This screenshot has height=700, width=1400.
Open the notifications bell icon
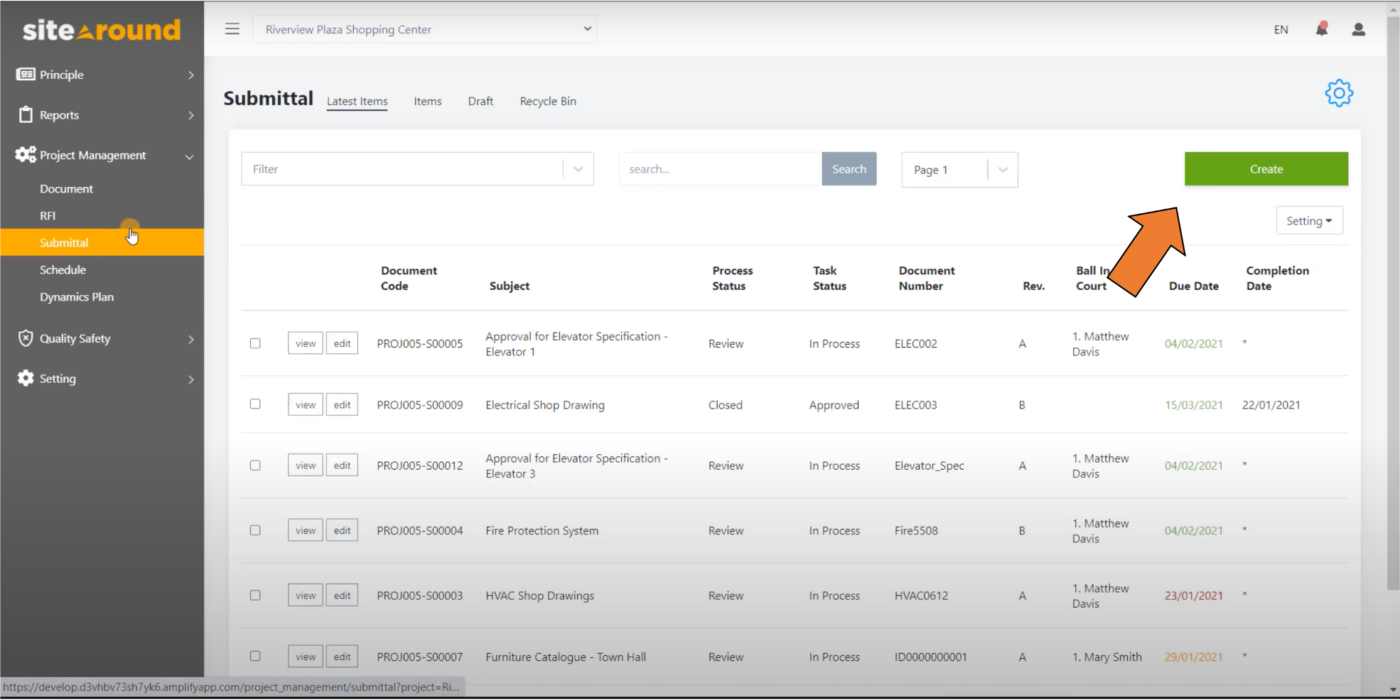pos(1321,29)
